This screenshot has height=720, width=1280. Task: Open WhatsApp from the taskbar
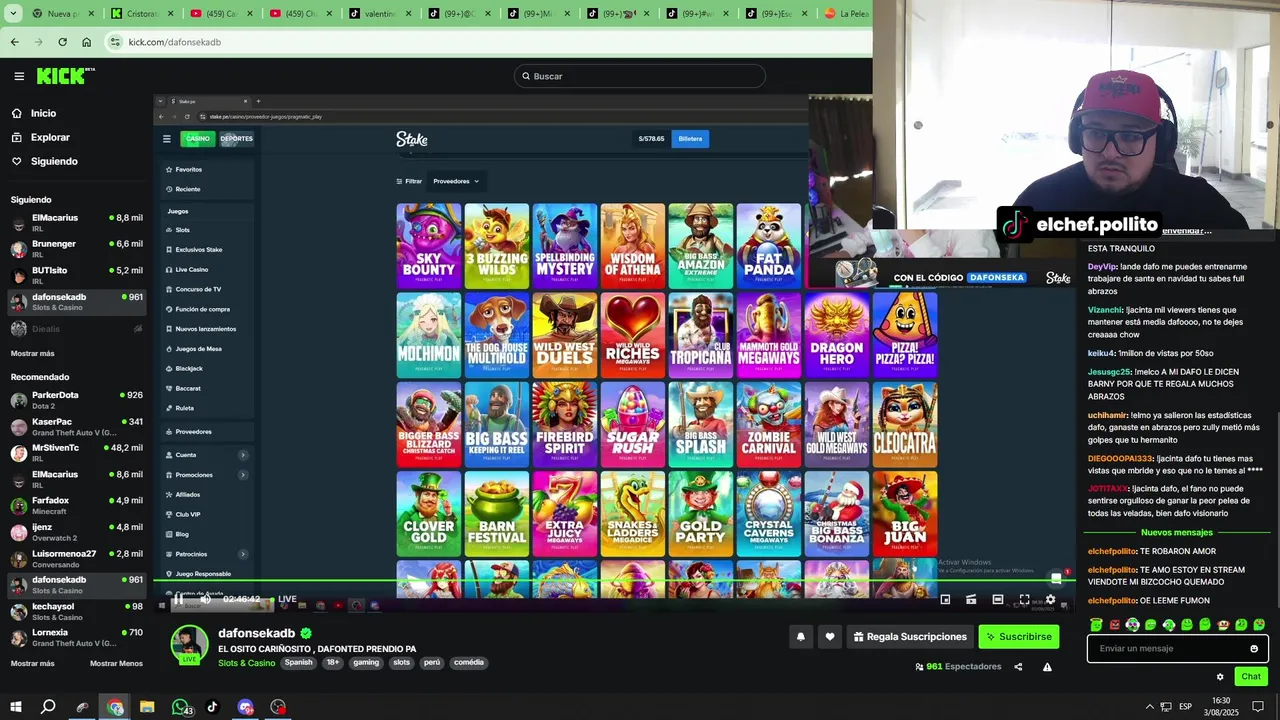pyautogui.click(x=180, y=707)
